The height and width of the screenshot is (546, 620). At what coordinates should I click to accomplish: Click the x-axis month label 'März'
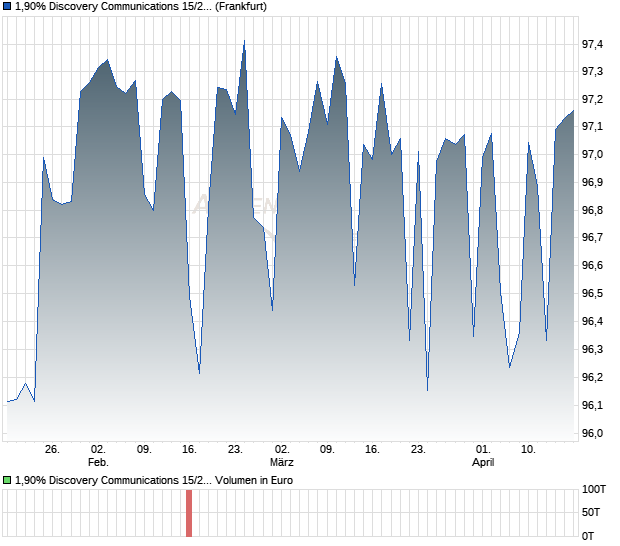282,462
